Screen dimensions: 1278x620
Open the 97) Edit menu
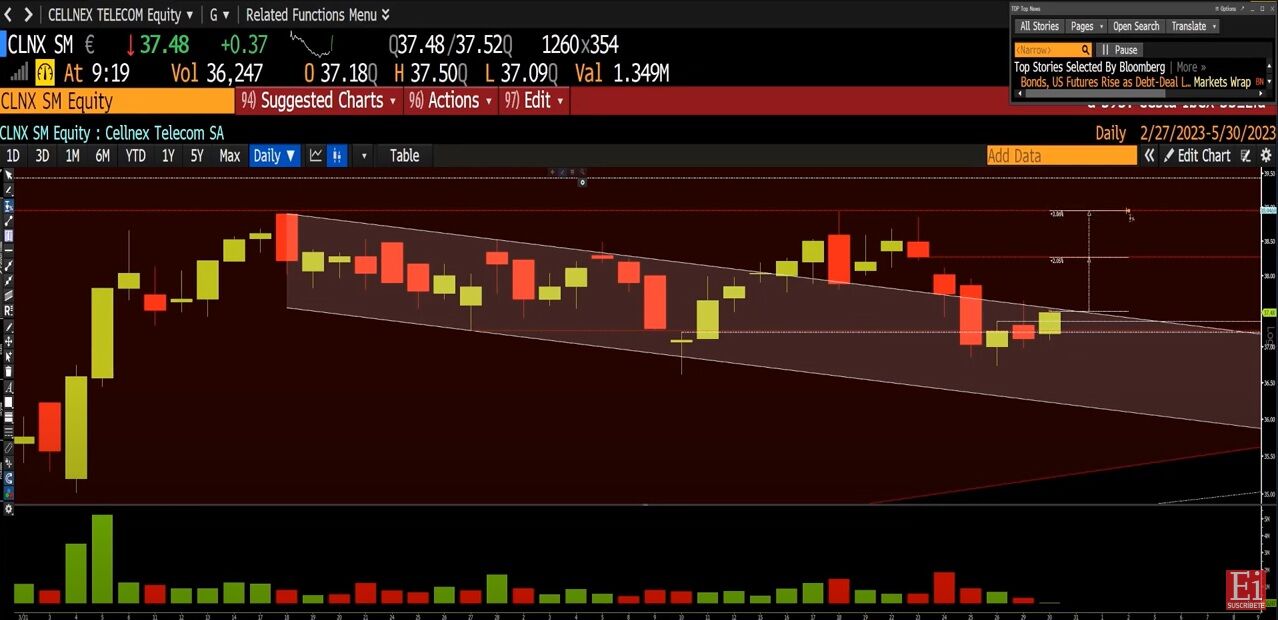[535, 100]
